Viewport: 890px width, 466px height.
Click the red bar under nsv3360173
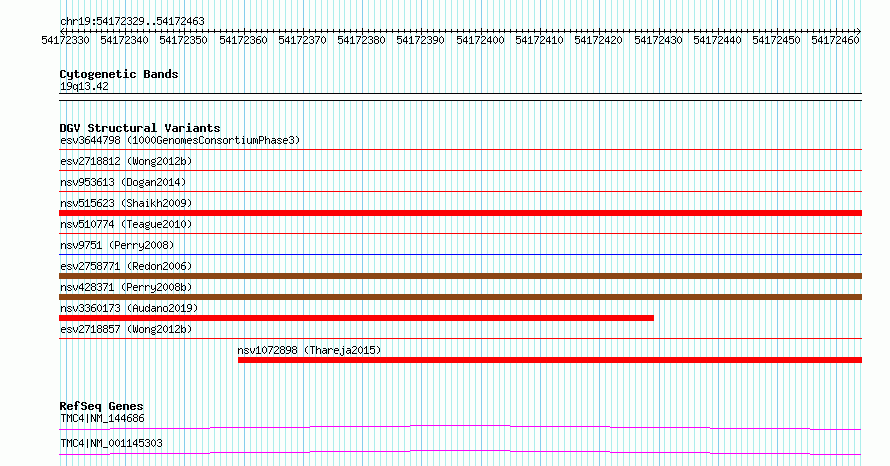coord(356,318)
